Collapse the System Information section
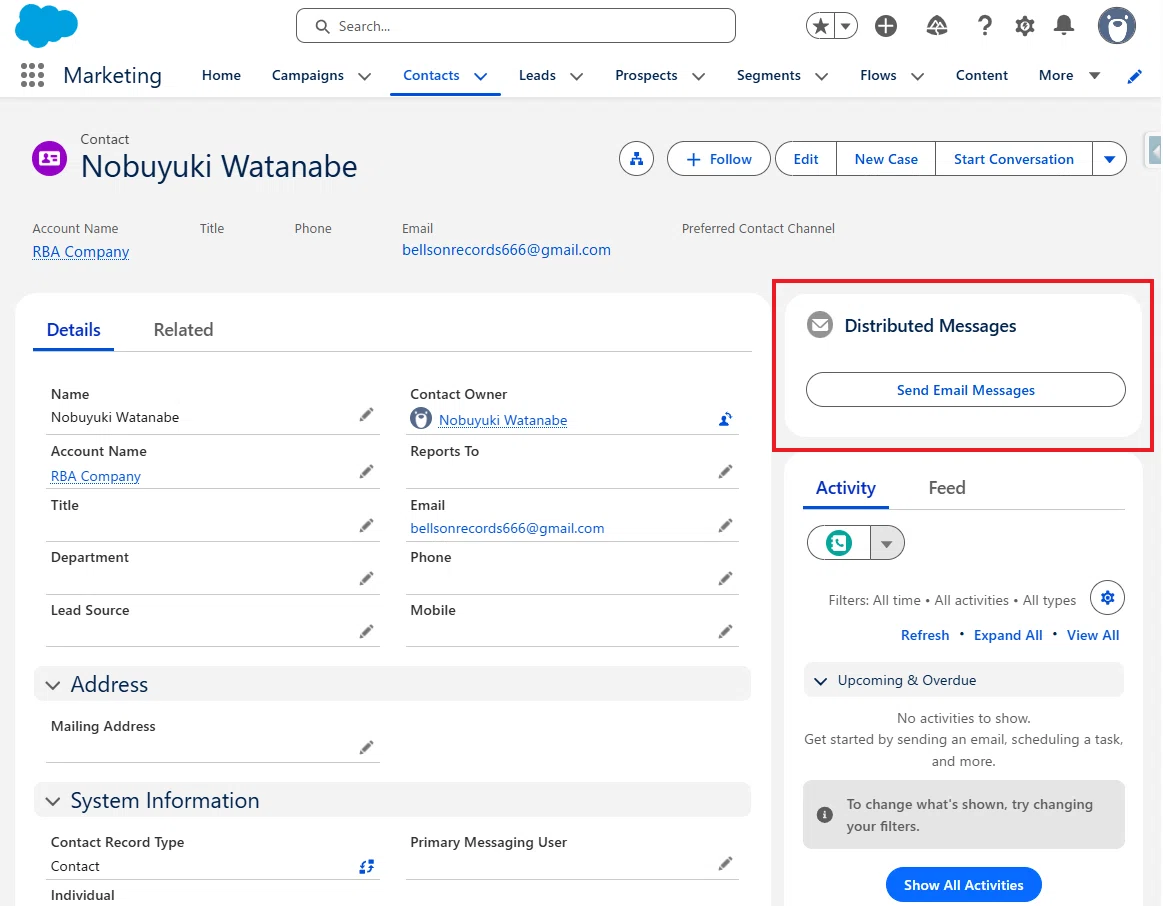This screenshot has height=906, width=1163. [x=53, y=801]
